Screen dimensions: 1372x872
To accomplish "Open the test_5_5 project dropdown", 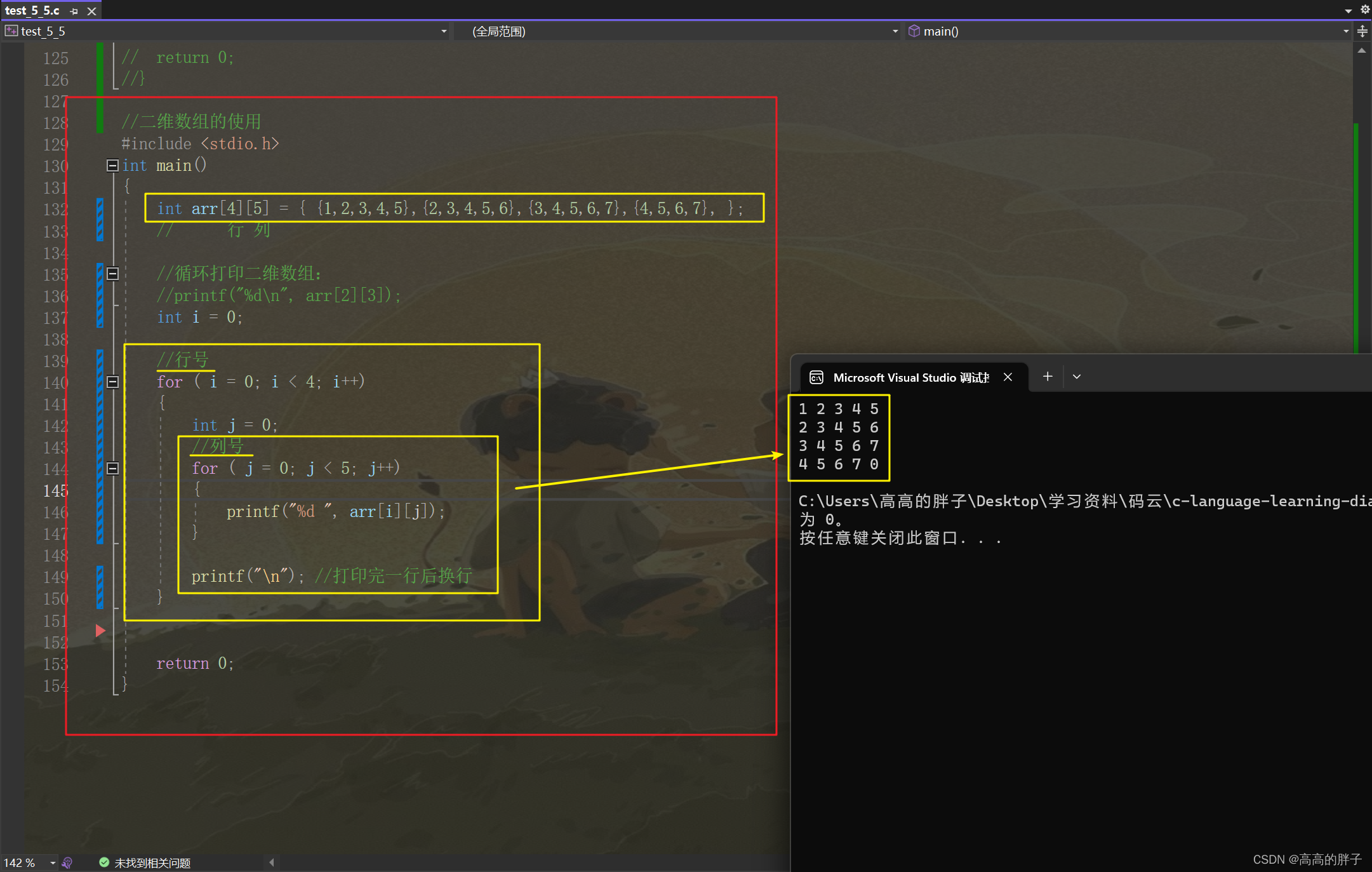I will [x=443, y=31].
